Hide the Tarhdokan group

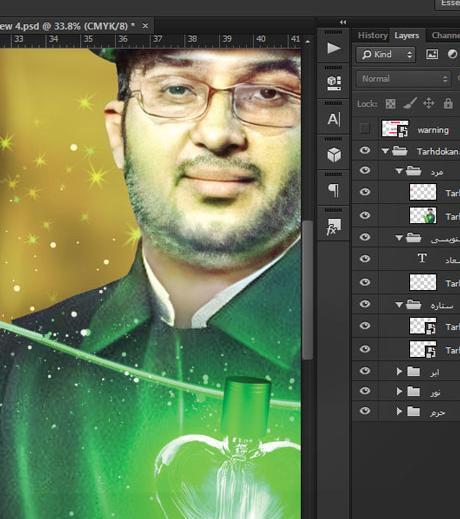pos(365,150)
